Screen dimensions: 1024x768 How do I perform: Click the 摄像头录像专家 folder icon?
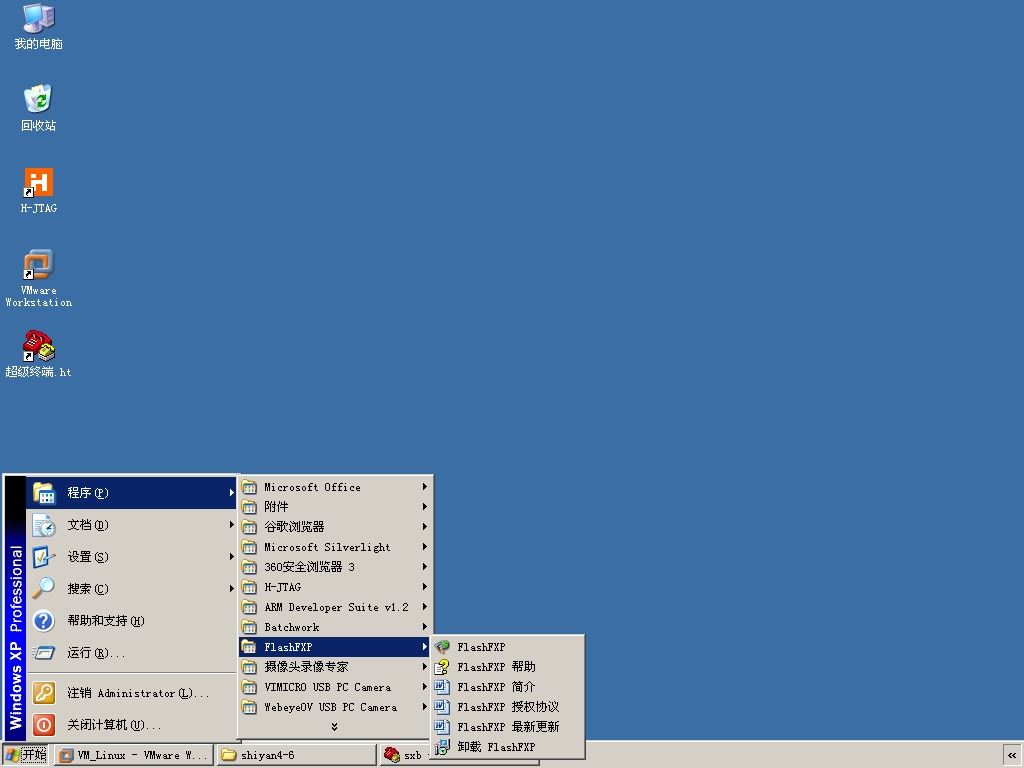click(x=249, y=667)
